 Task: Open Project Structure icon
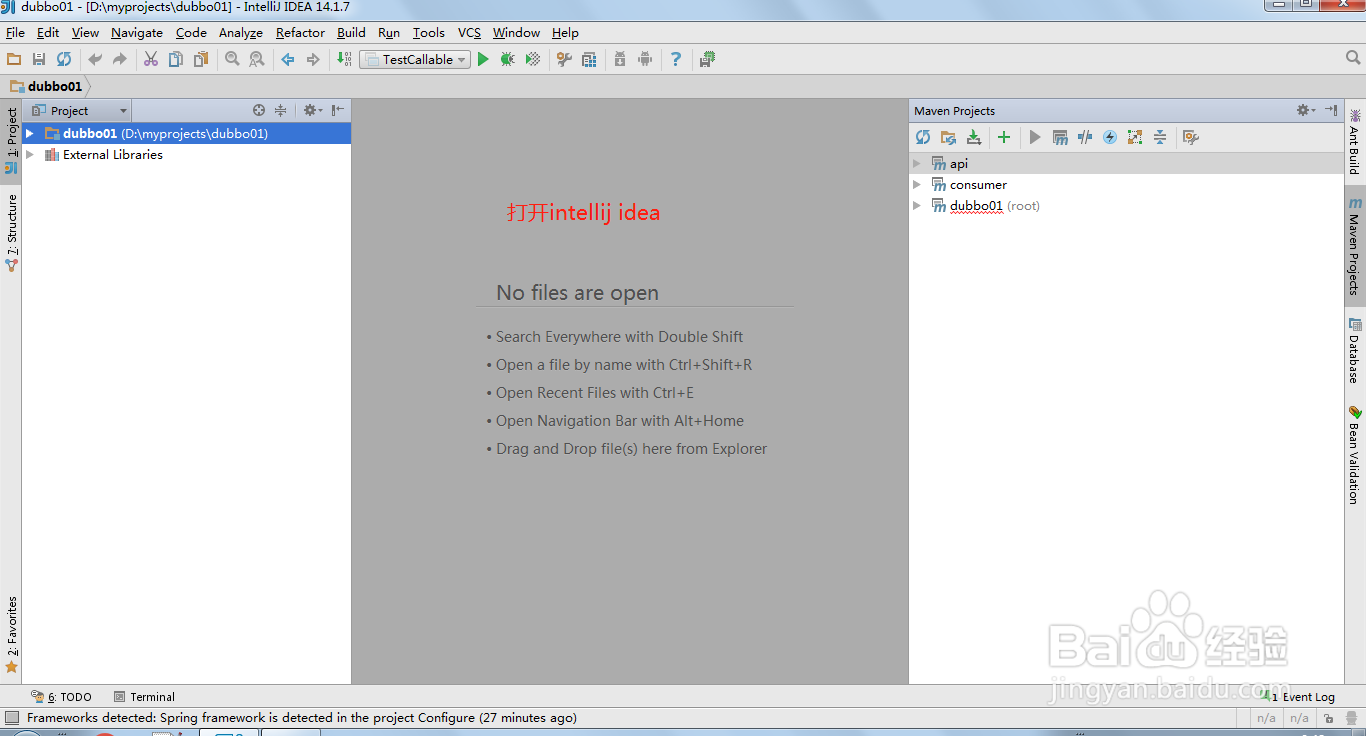(589, 59)
